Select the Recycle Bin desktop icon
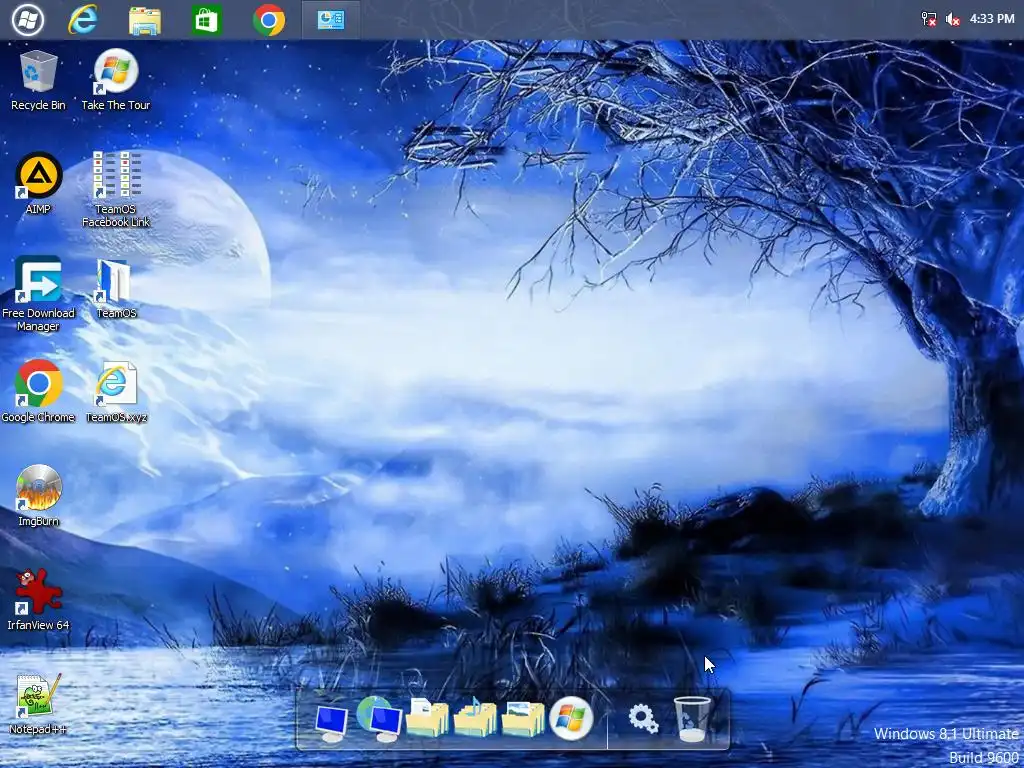This screenshot has width=1024, height=768. [39, 80]
